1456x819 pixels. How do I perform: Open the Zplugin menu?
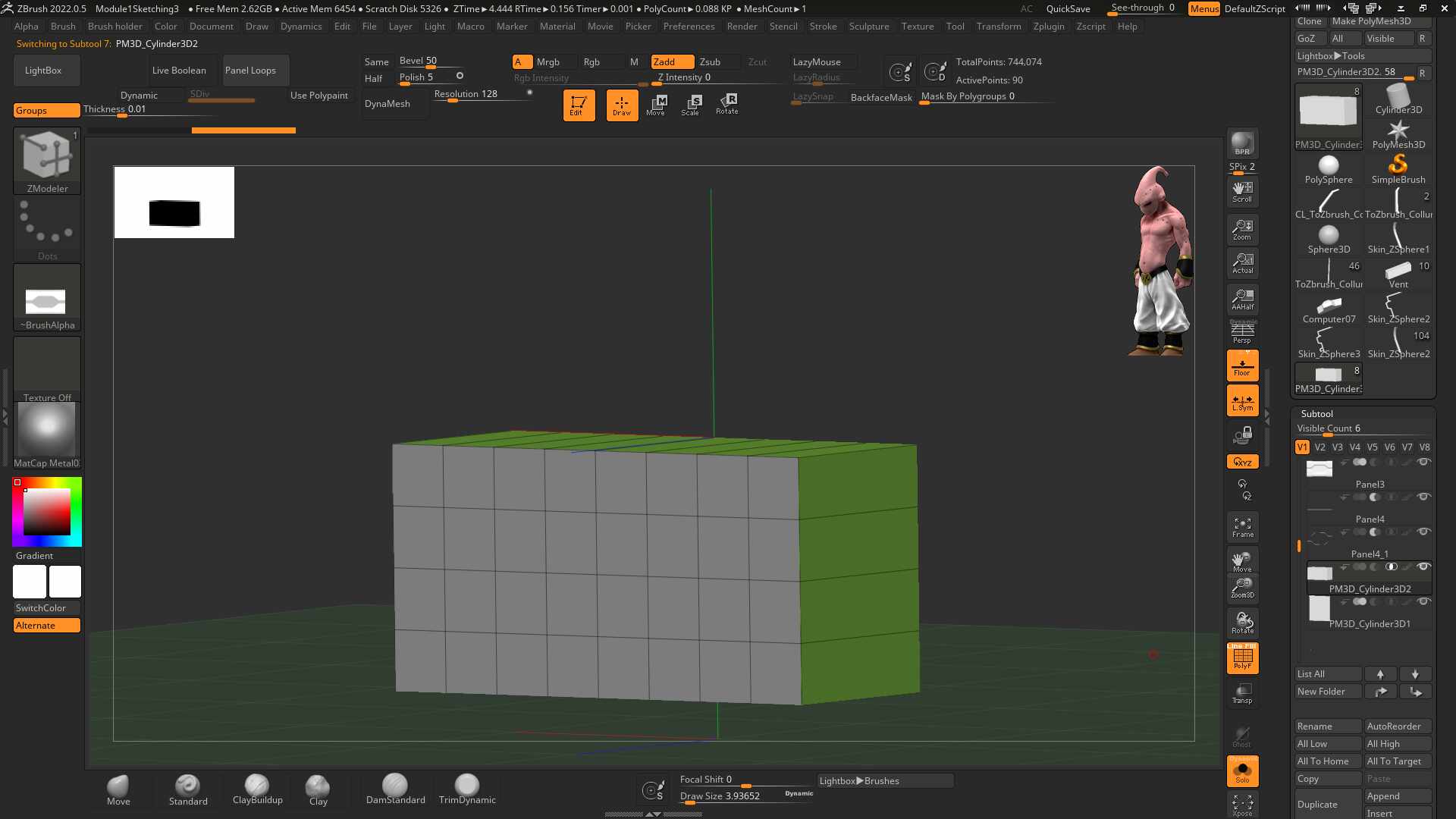click(x=1049, y=27)
